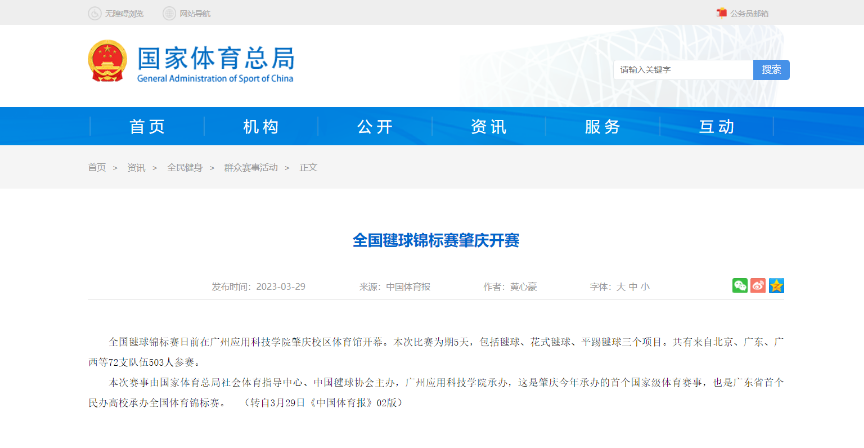The image size is (864, 448).
Task: Open 网站导航 site navigation icon link
Action: (x=170, y=13)
